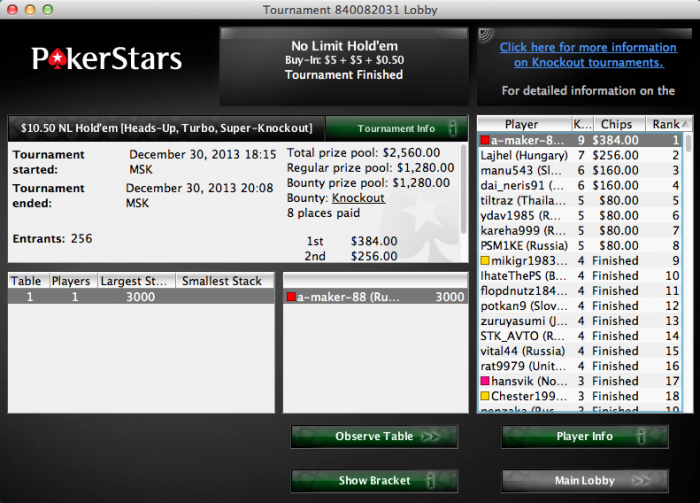Click sound wave icon in the top info panel
Screen dimensions: 700x503
pos(486,35)
